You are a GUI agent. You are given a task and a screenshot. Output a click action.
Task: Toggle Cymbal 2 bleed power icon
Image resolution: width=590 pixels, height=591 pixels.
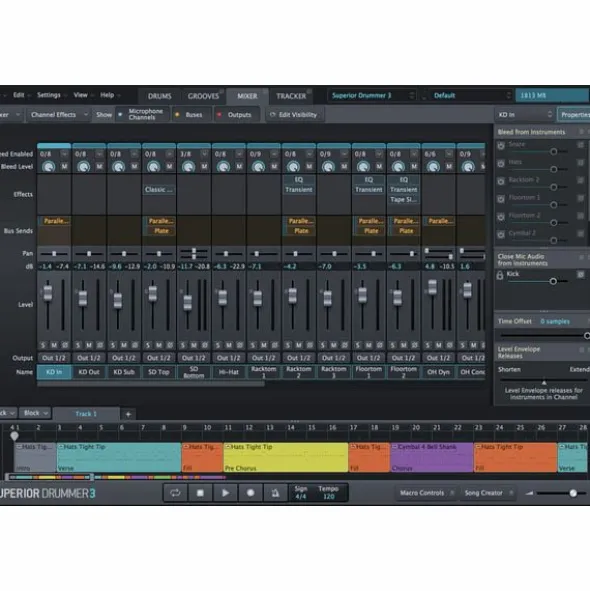point(501,234)
